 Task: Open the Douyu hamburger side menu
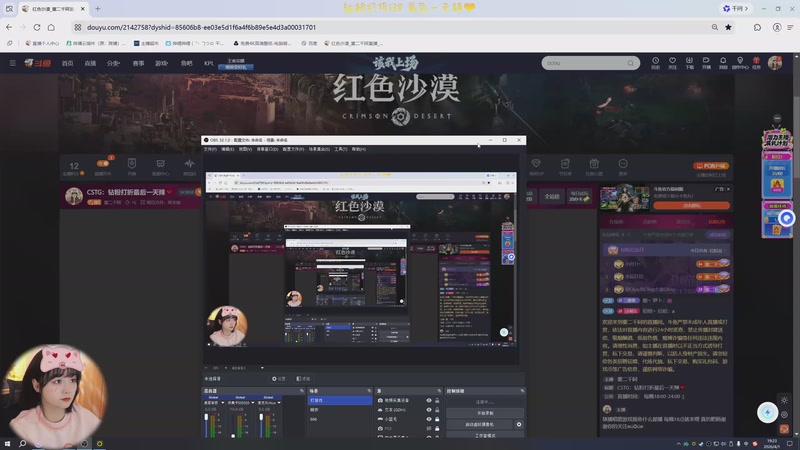pyautogui.click(x=12, y=63)
